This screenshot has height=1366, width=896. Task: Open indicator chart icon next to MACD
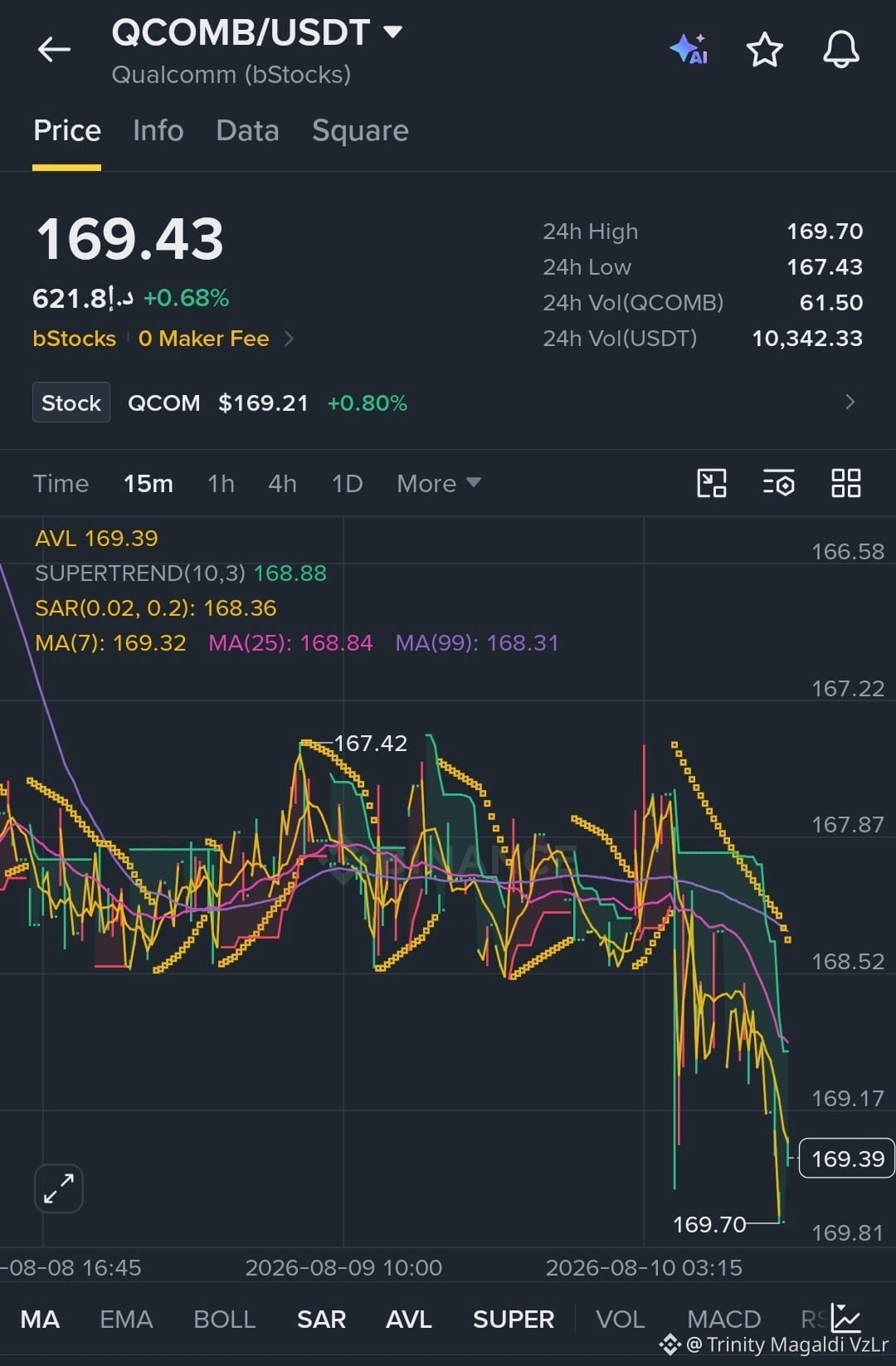click(846, 1318)
